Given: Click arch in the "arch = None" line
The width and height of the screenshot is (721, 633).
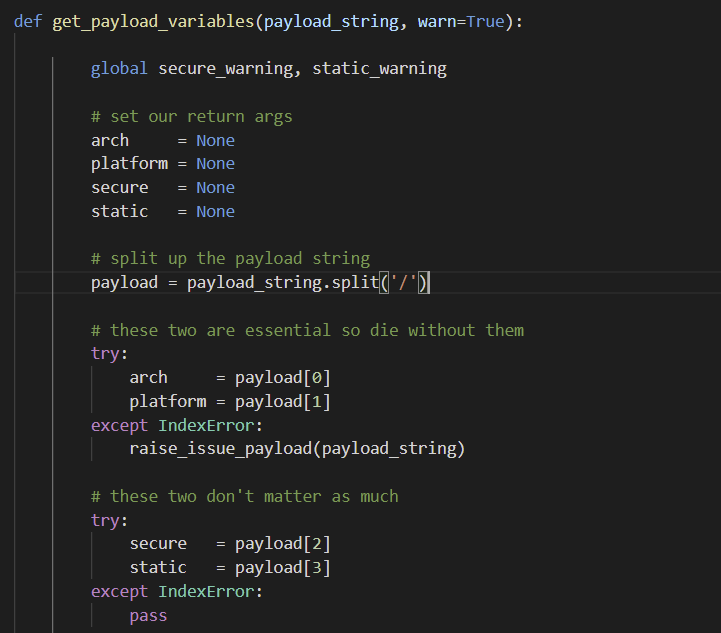Looking at the screenshot, I should click(x=110, y=140).
